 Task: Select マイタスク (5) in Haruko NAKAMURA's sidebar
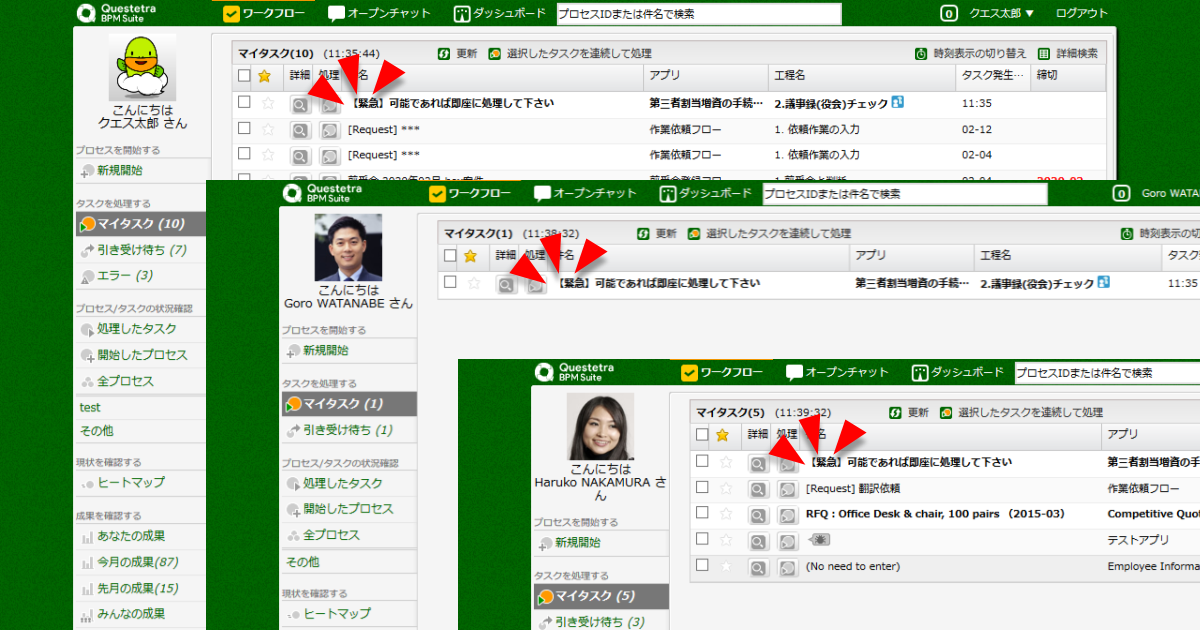click(x=600, y=596)
